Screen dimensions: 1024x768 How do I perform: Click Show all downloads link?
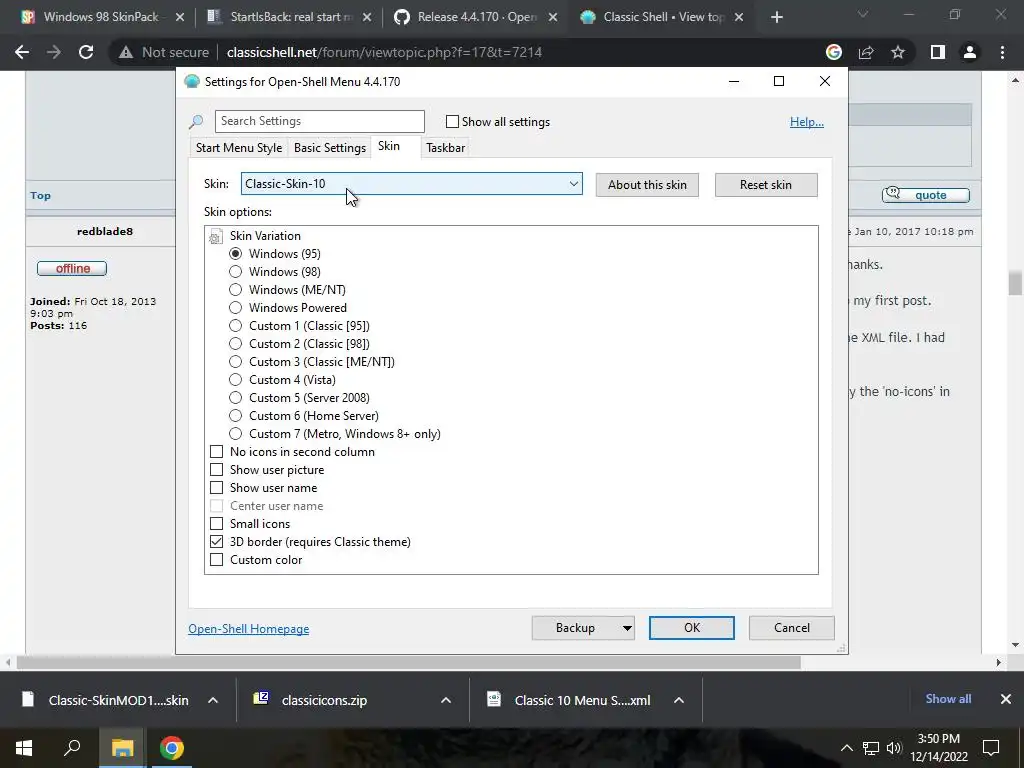(948, 699)
